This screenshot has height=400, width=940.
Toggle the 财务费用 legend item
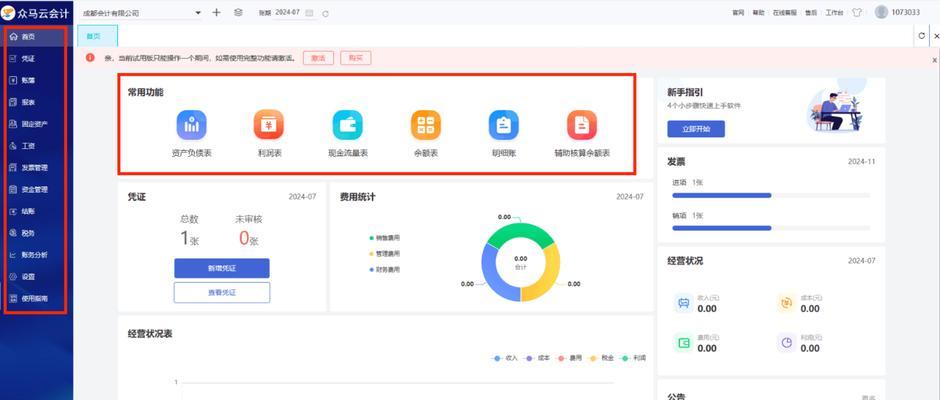(385, 270)
